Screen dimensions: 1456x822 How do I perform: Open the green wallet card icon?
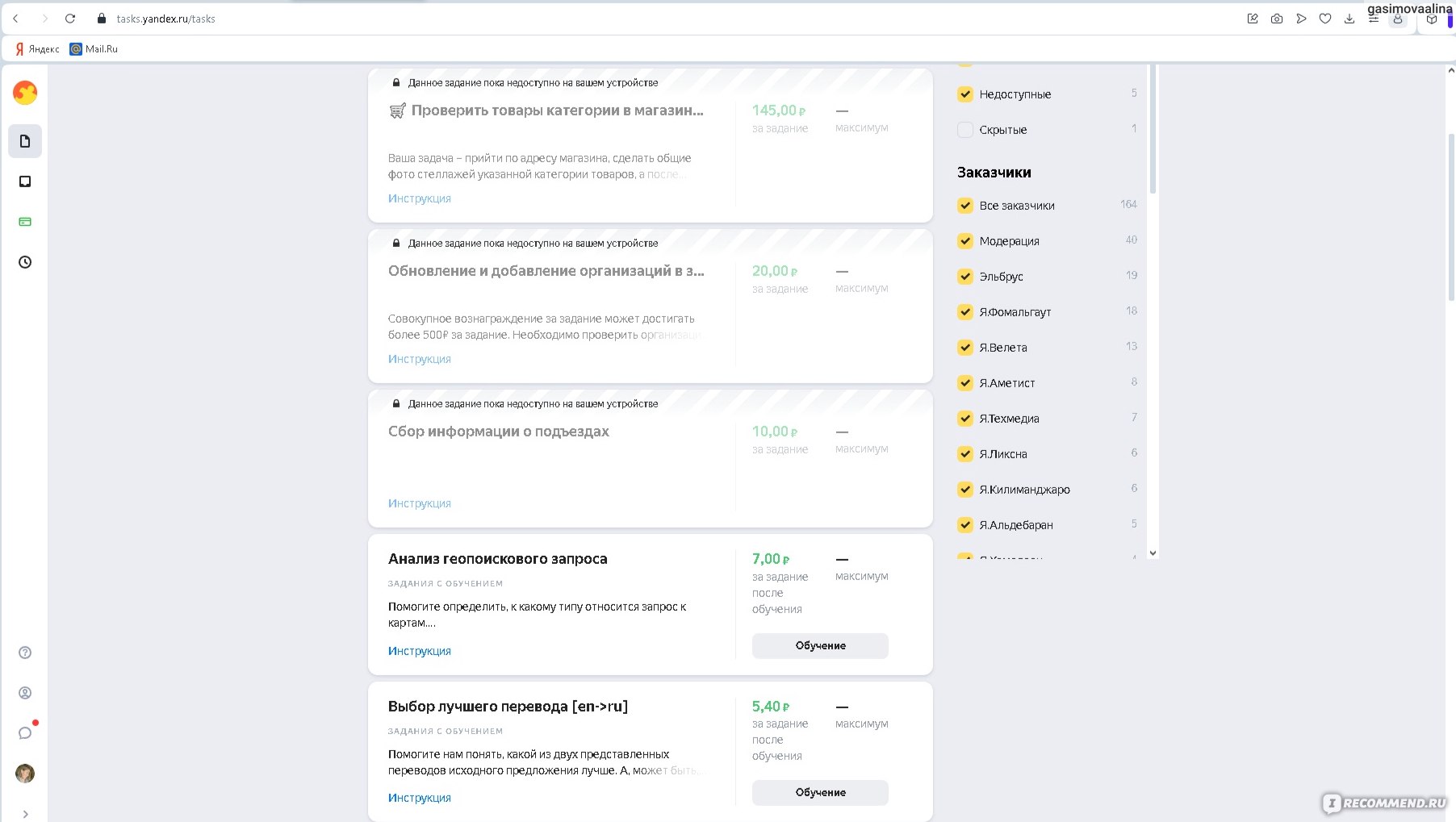pos(25,222)
